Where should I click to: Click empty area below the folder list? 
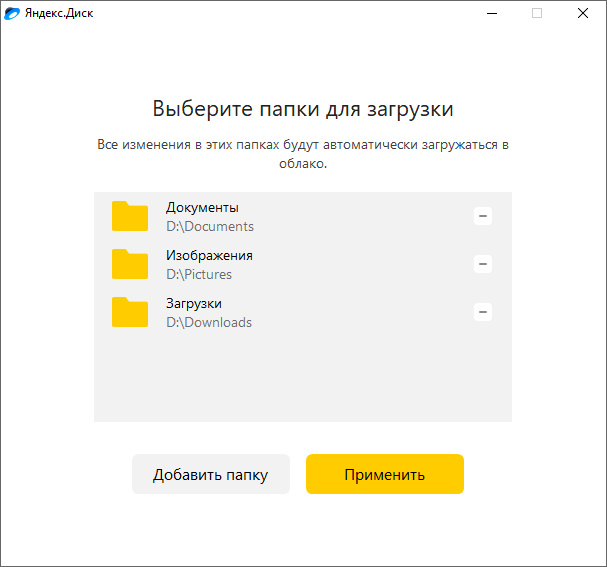click(303, 385)
